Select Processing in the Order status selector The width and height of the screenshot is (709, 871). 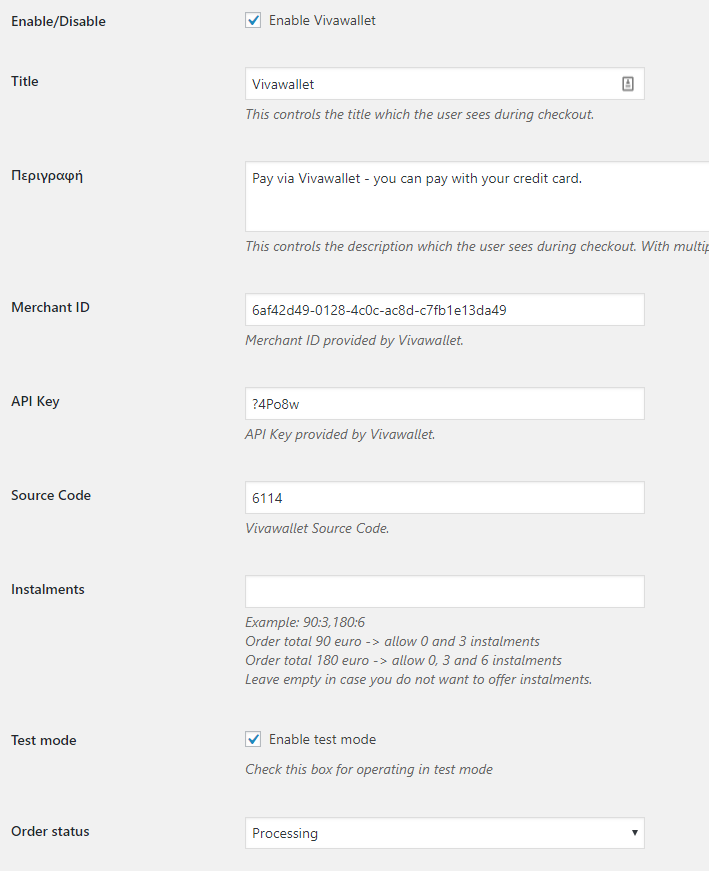444,832
